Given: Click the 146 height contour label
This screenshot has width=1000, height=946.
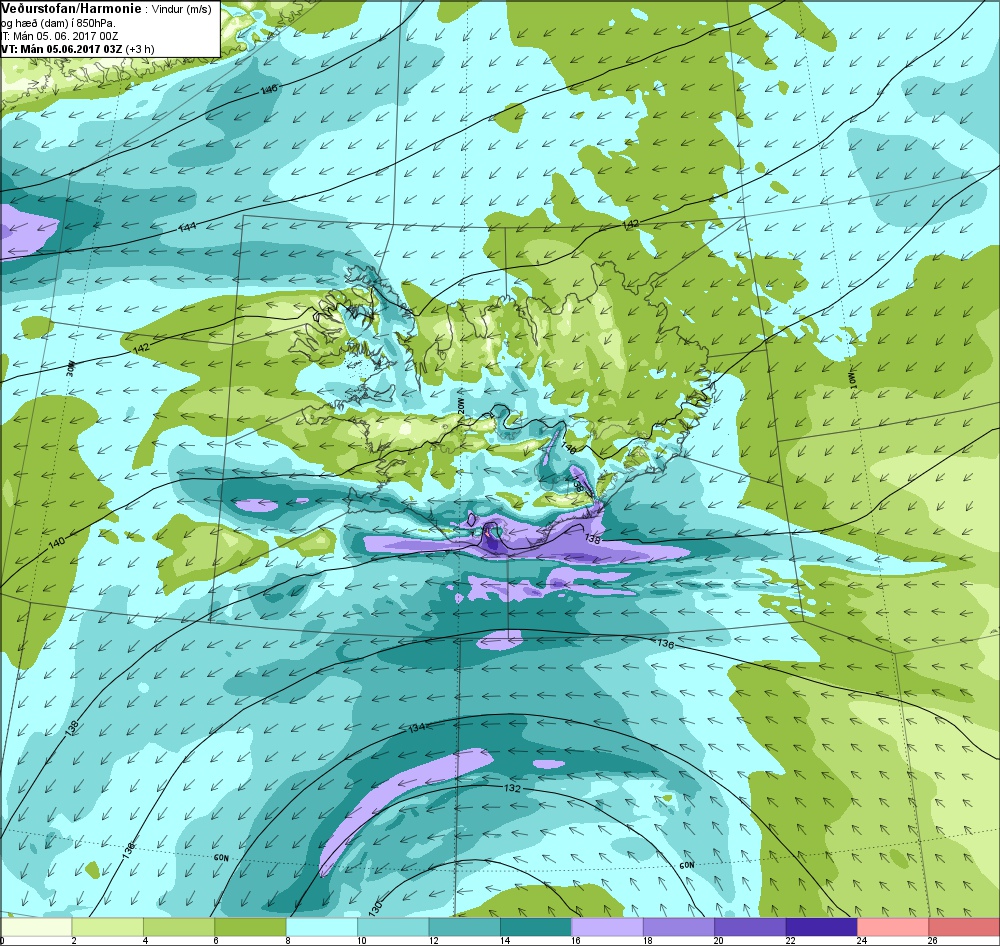Looking at the screenshot, I should coord(269,89).
